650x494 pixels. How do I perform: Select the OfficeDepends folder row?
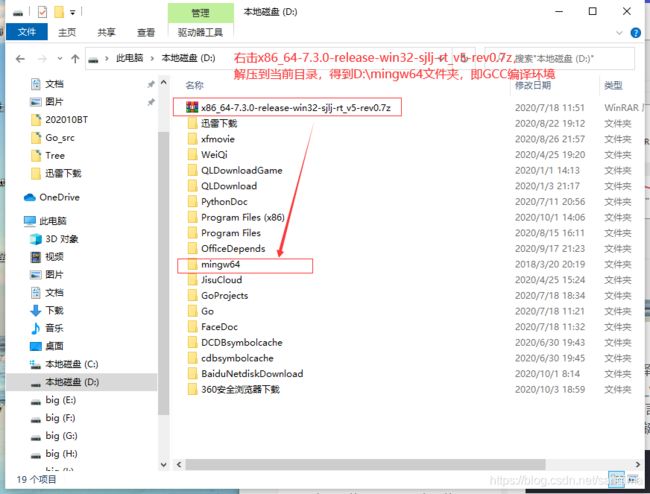408,249
